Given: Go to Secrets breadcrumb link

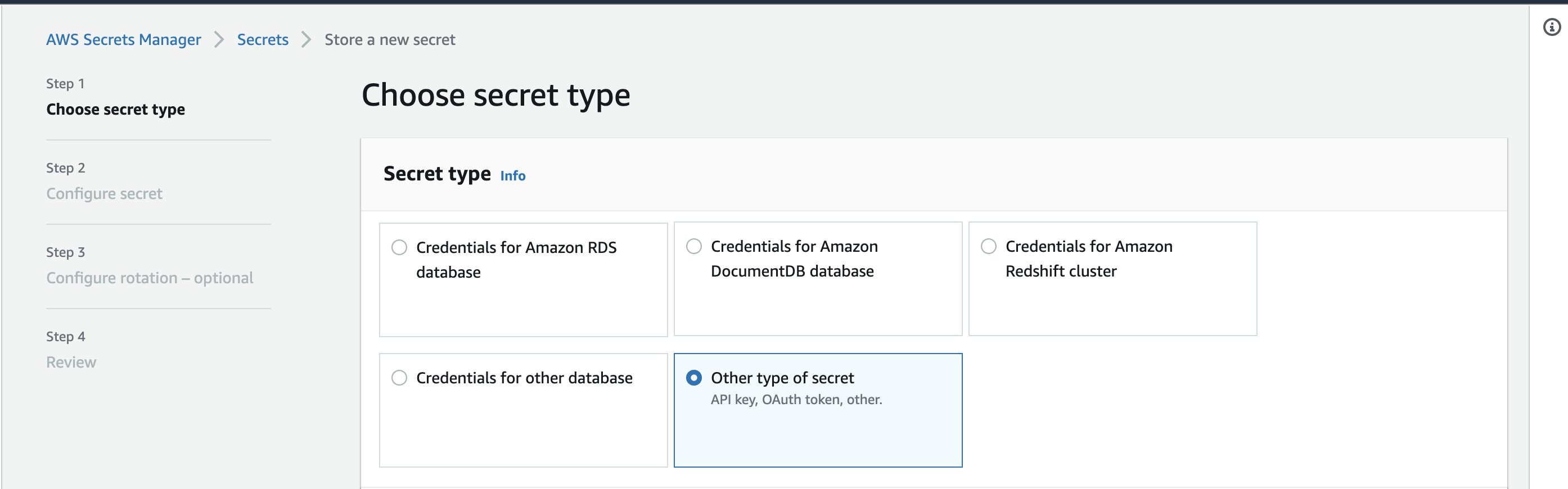Looking at the screenshot, I should tap(263, 39).
